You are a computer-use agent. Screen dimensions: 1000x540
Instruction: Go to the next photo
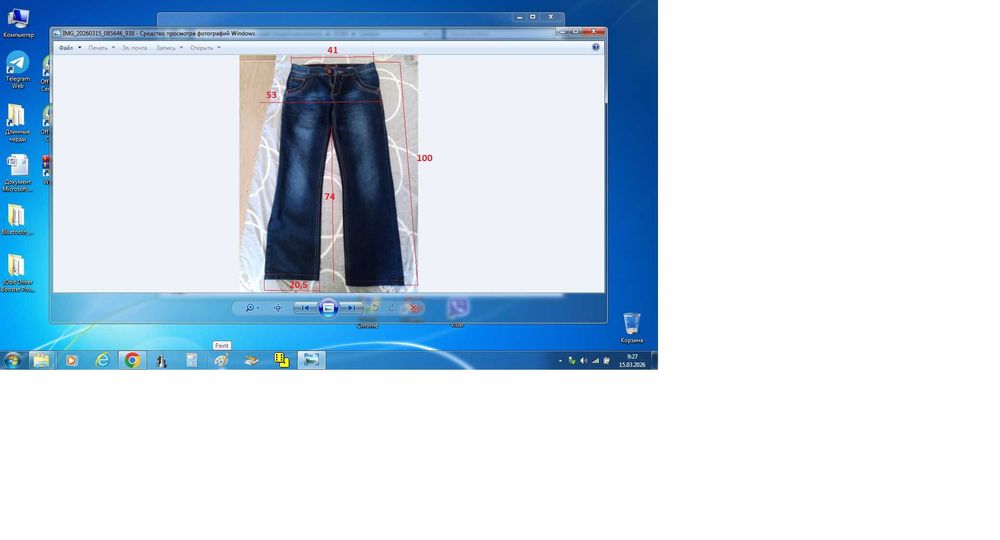coord(350,308)
